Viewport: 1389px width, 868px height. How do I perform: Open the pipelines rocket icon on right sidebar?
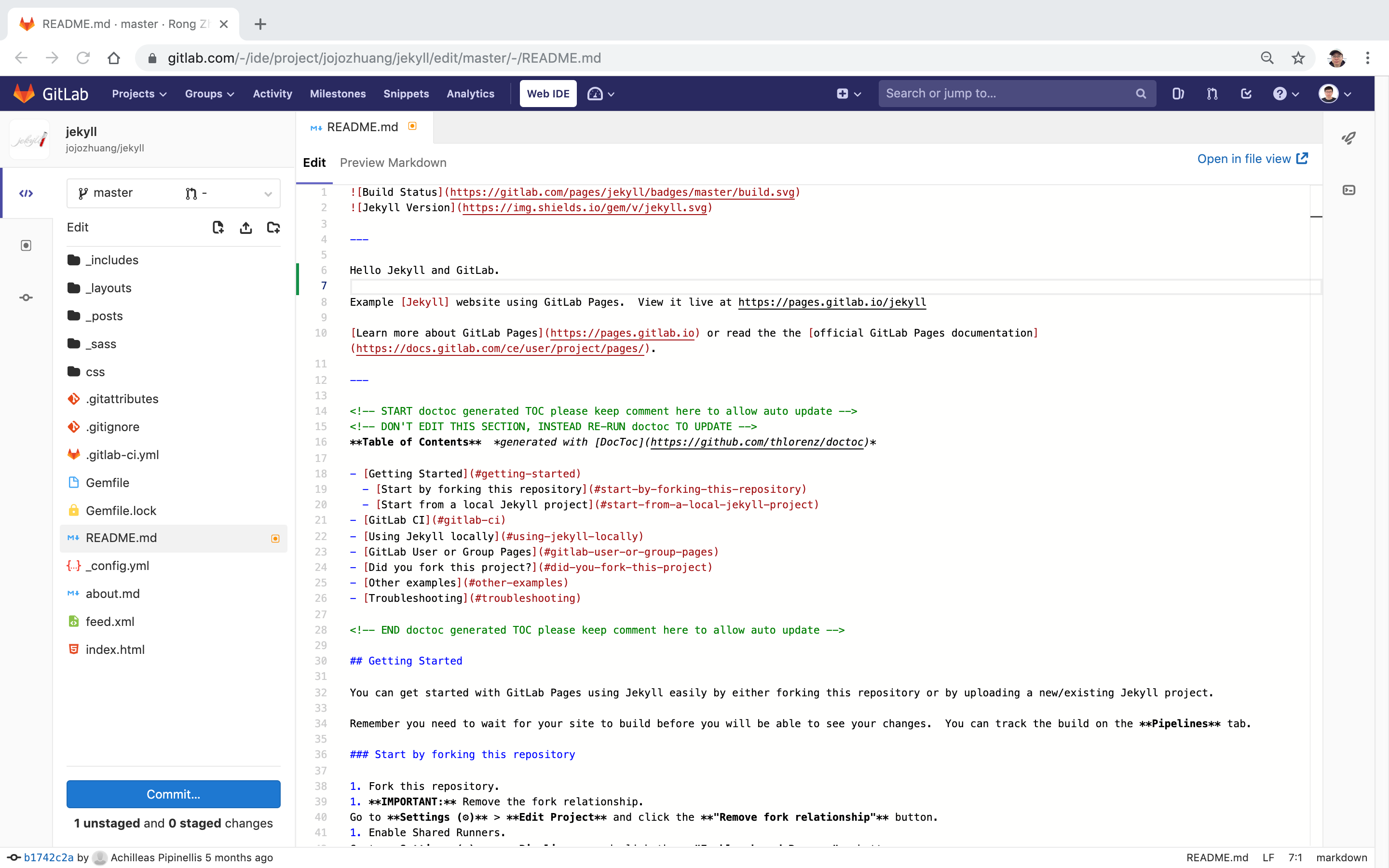pos(1348,138)
